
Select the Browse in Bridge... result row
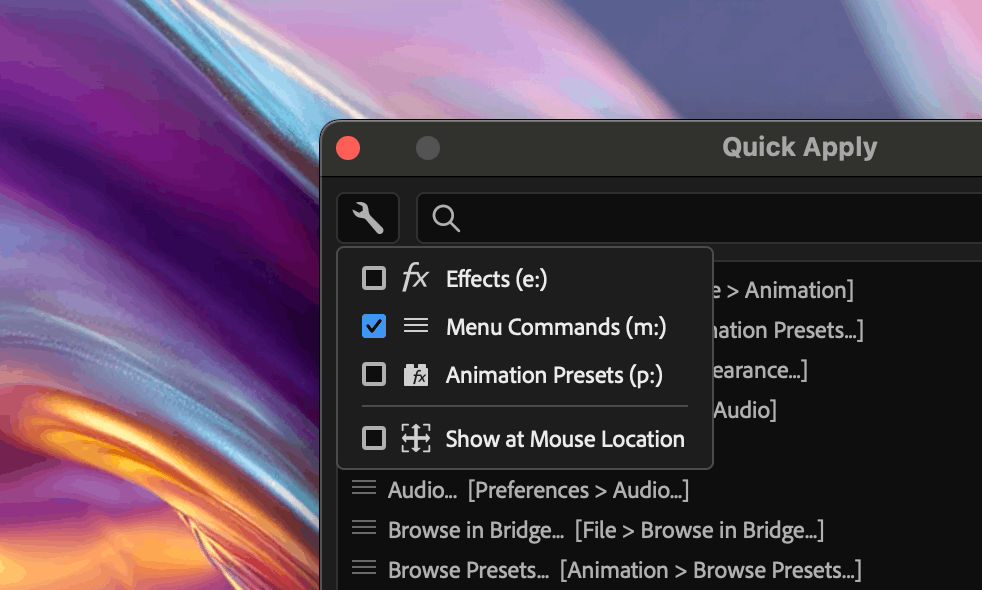606,530
